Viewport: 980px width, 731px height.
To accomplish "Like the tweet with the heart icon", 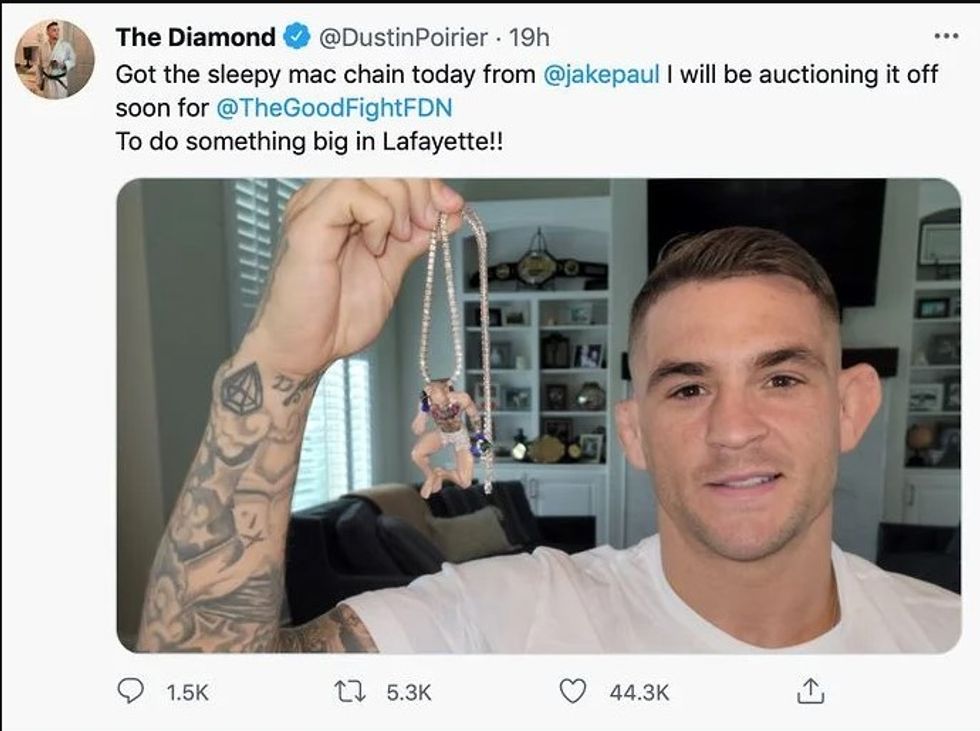I will point(572,691).
